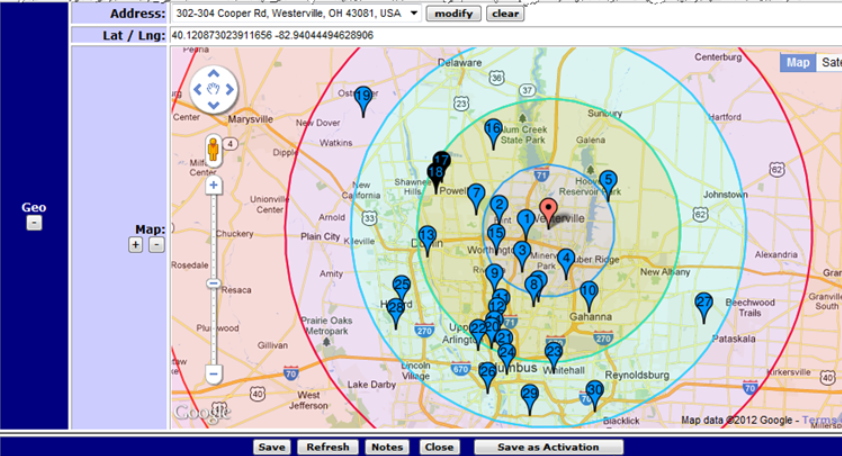Switch to the Map view tab
Screen dimensions: 842x456
798,62
